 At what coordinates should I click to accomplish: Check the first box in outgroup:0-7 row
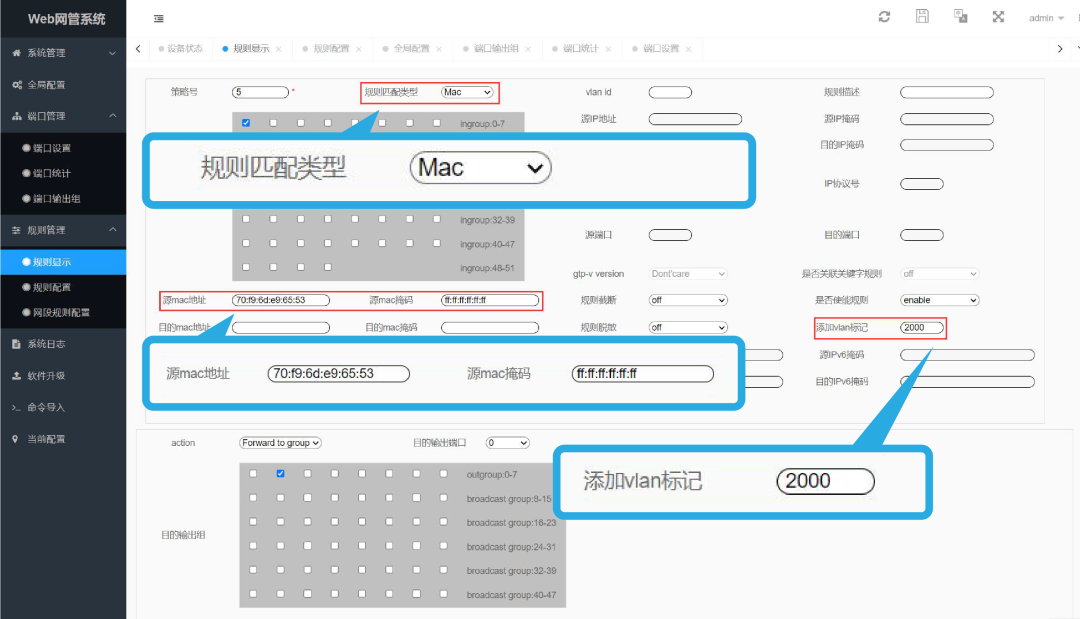253,474
